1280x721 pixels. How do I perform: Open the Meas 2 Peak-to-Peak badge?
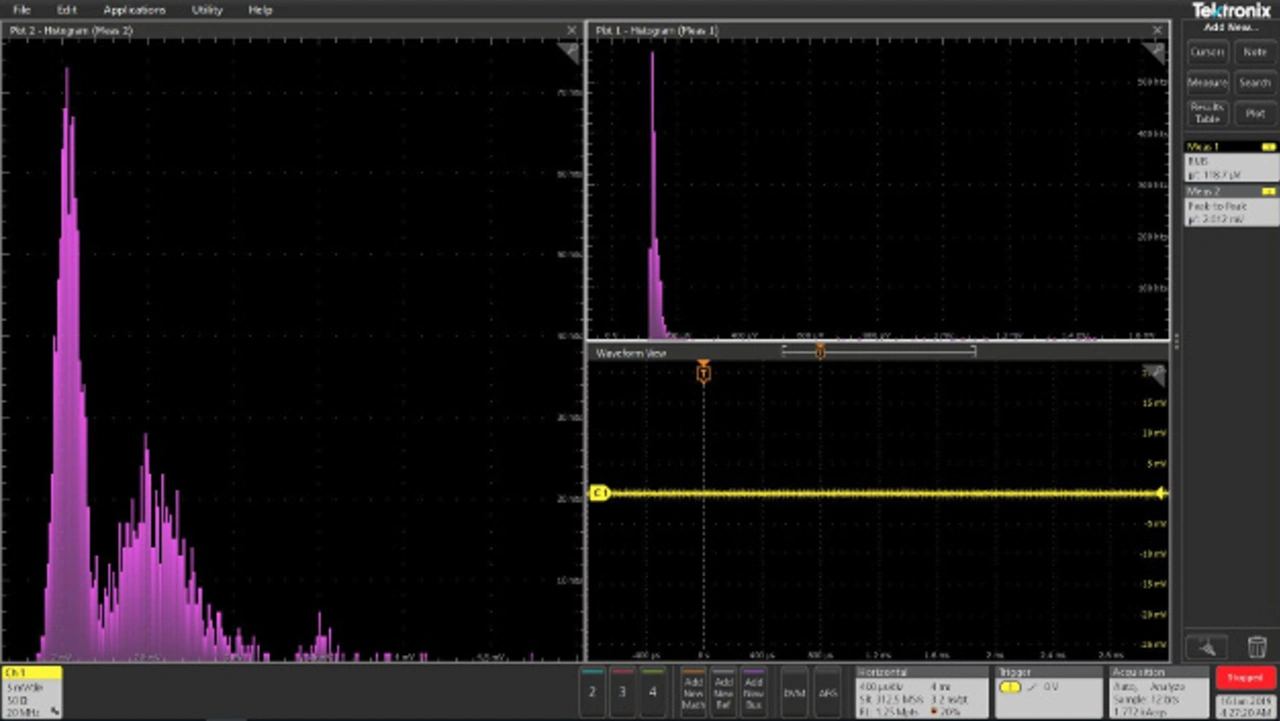[x=1231, y=206]
